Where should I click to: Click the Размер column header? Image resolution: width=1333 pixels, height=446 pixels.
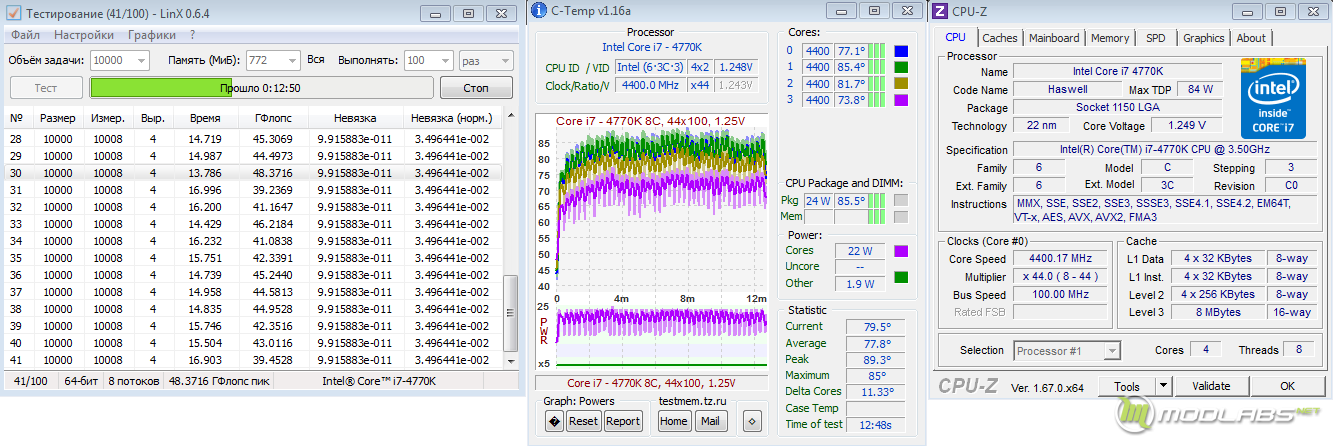(x=57, y=118)
